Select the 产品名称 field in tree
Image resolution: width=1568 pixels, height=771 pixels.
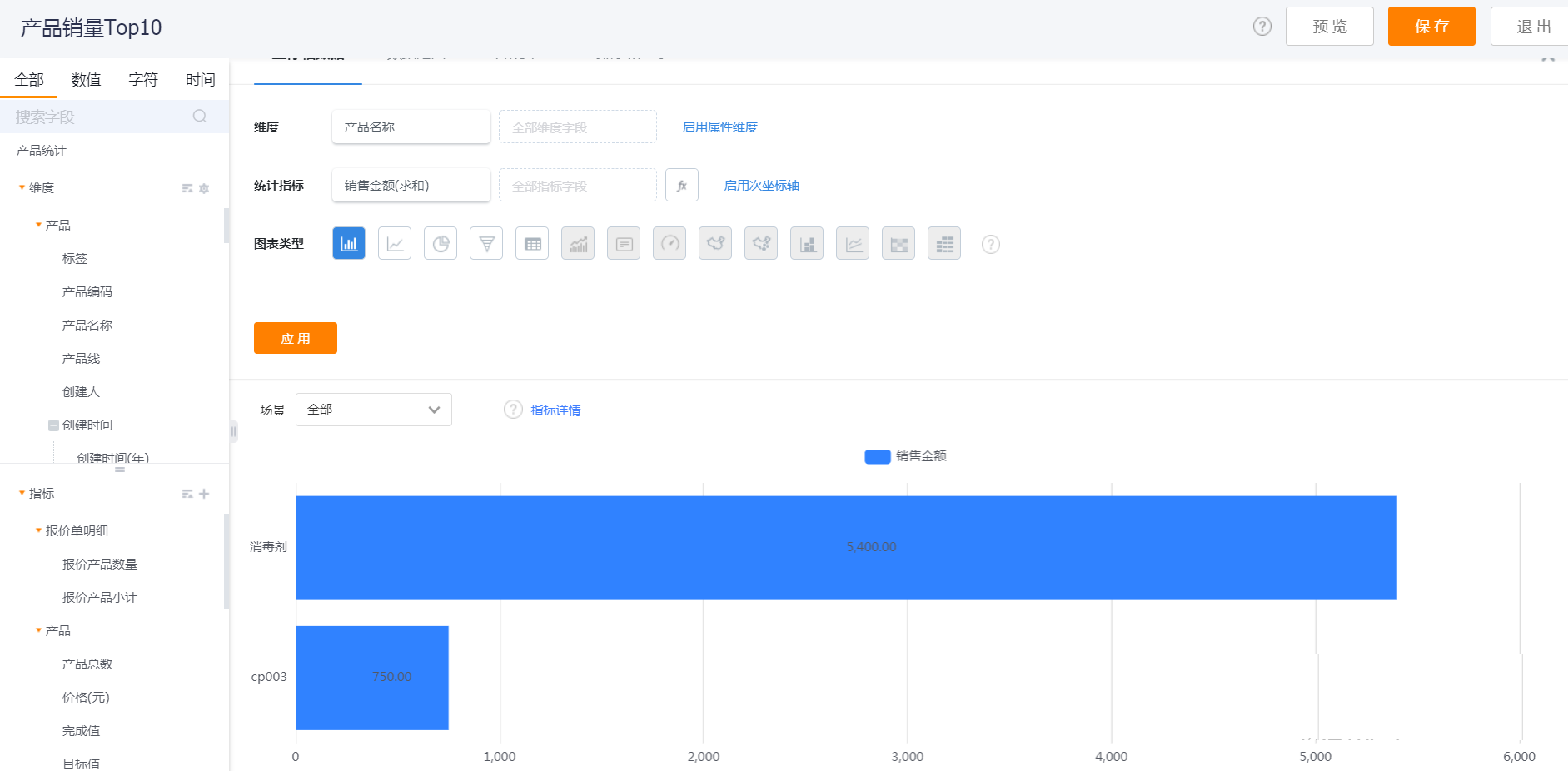[87, 326]
